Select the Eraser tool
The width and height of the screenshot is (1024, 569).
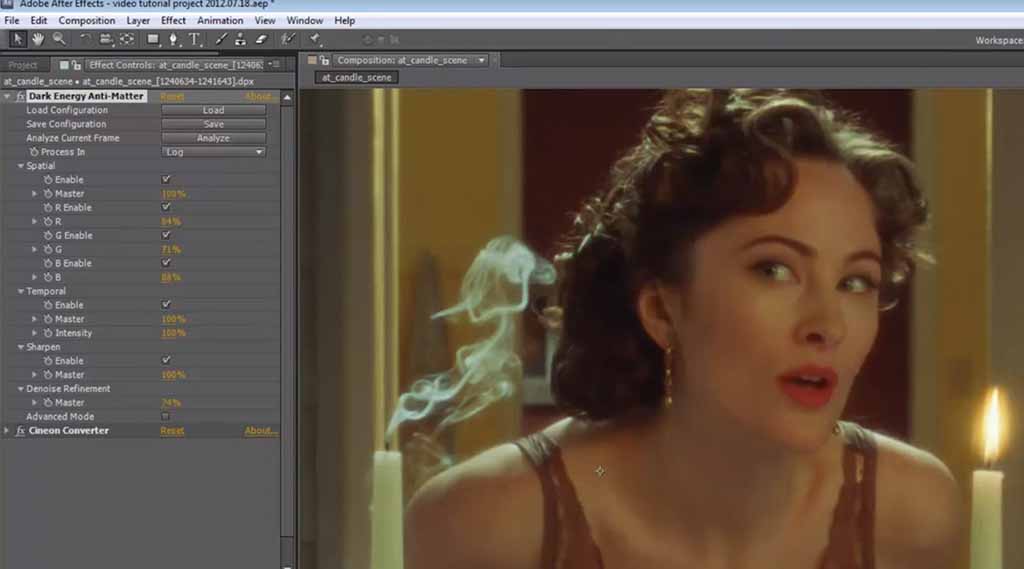(x=261, y=39)
